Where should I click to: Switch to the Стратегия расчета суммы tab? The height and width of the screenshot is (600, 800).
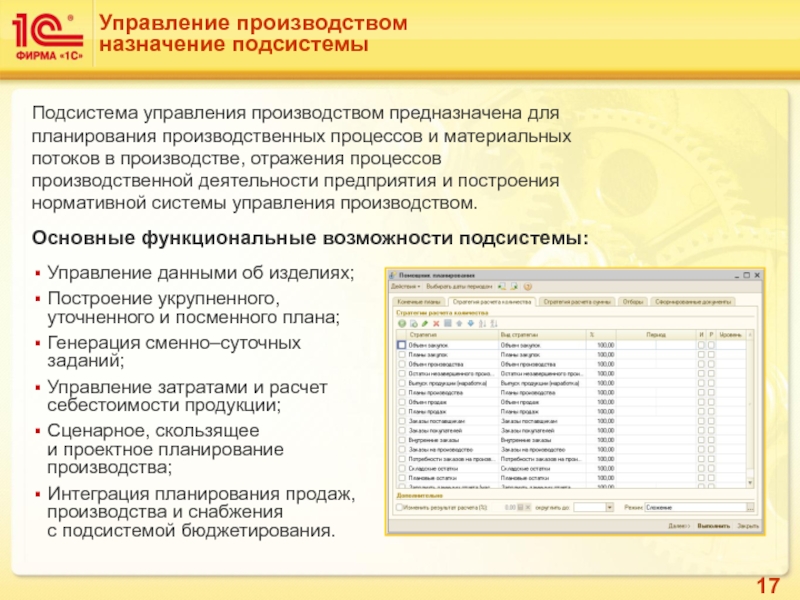point(577,300)
